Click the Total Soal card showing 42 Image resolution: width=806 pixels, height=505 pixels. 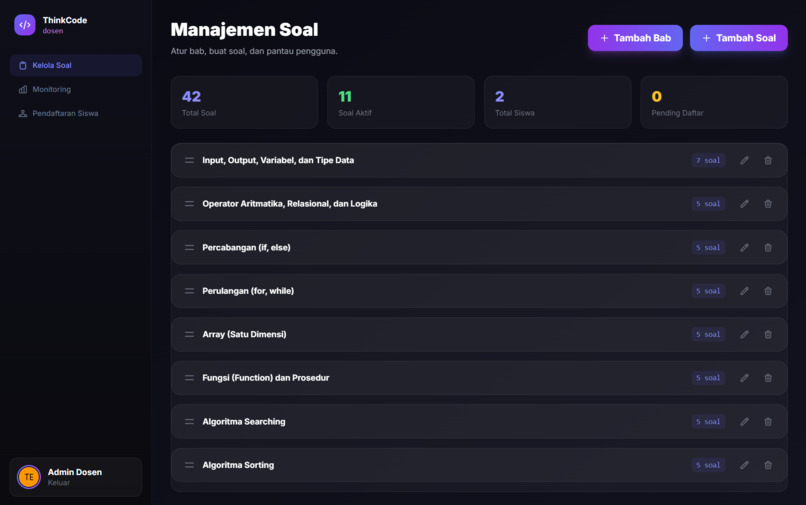coord(244,102)
